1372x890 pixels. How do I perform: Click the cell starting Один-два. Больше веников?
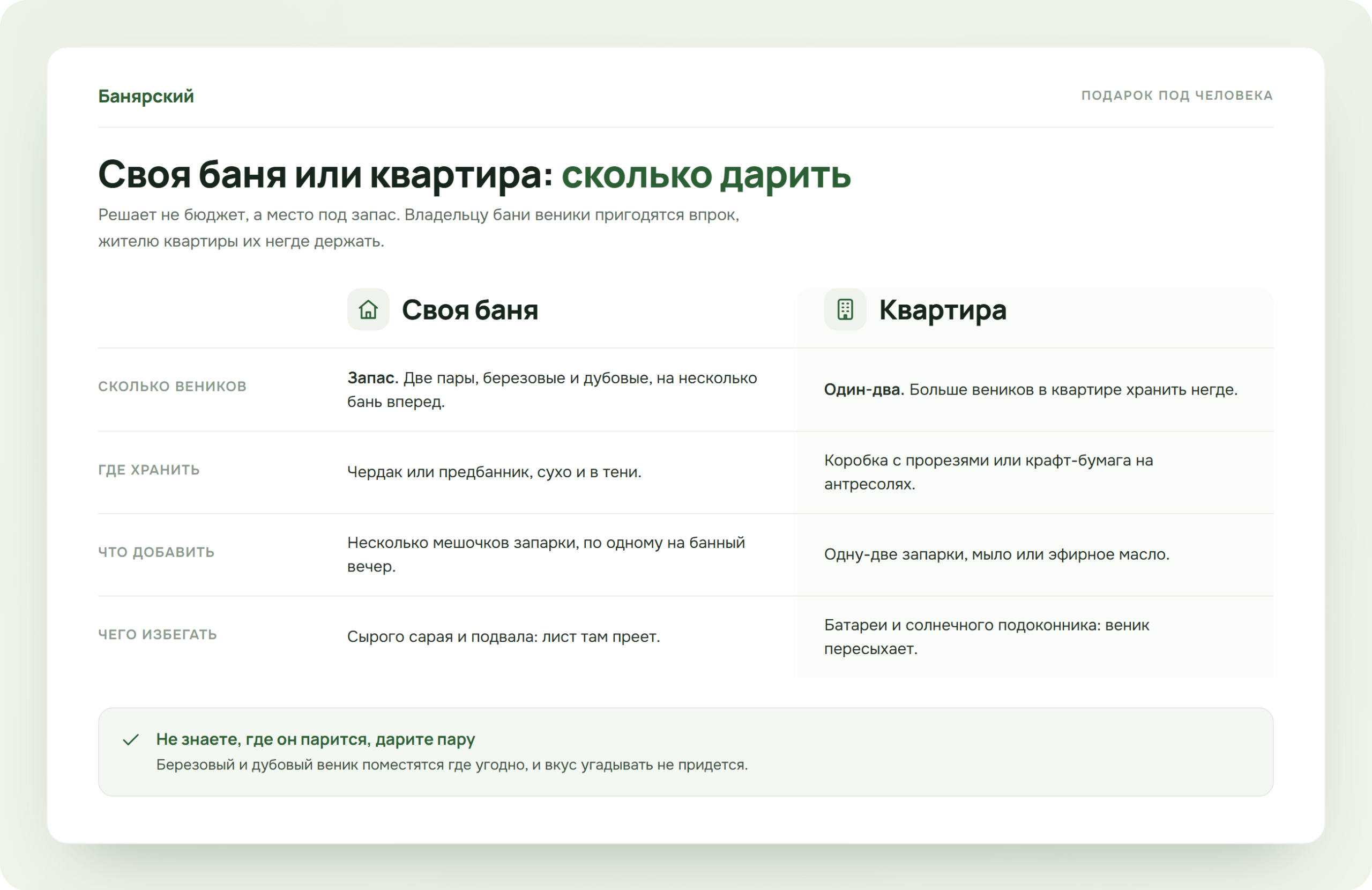1031,390
